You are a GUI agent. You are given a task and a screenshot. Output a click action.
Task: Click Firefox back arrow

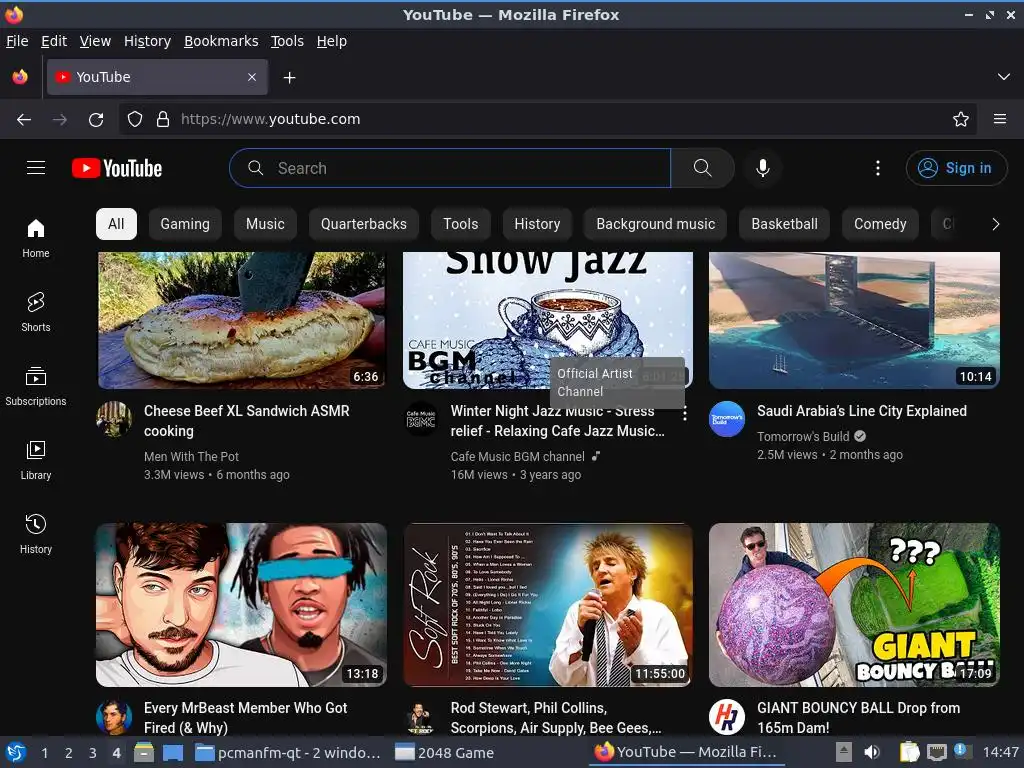[x=24, y=120]
